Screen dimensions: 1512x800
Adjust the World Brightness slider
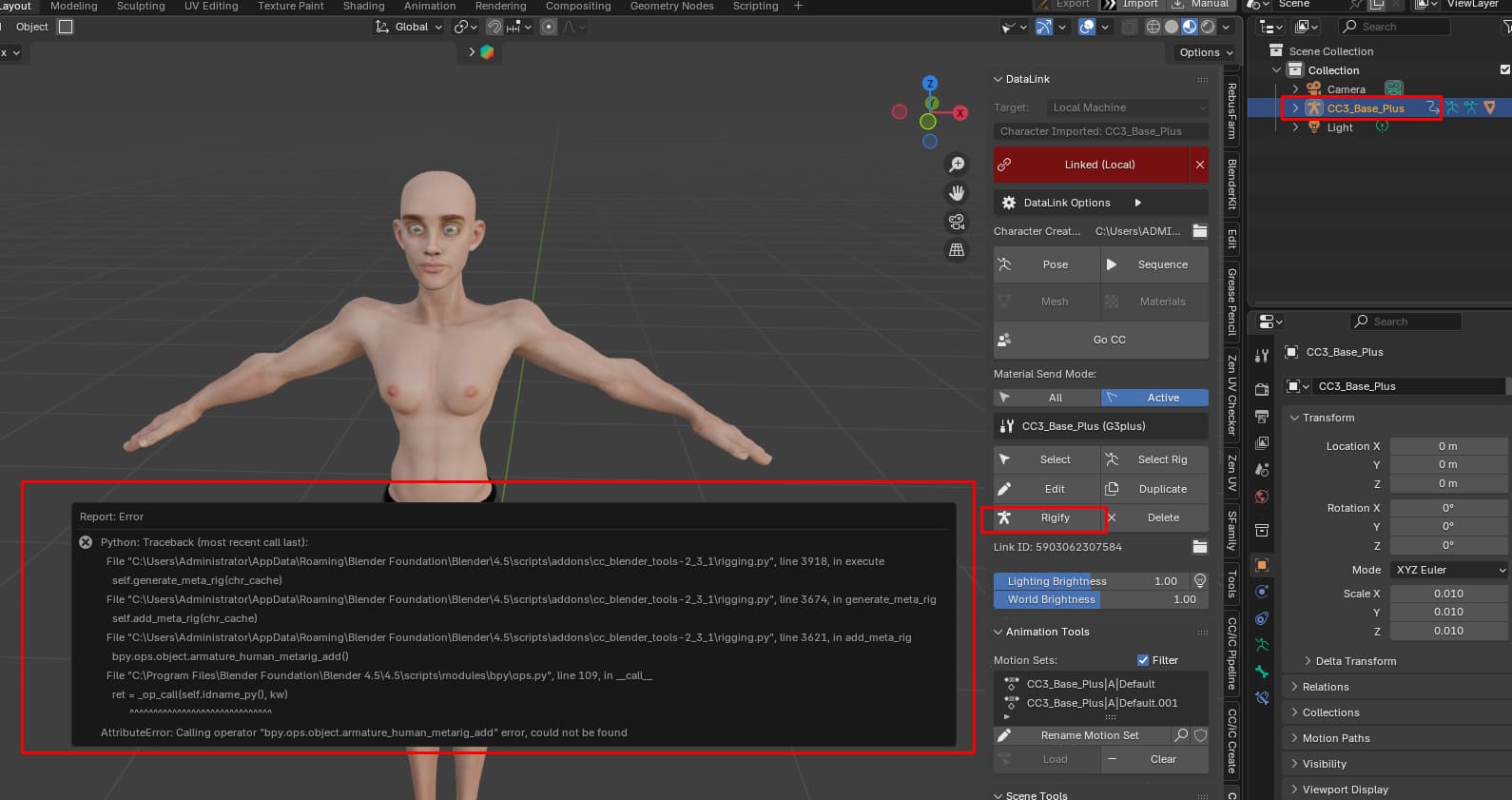[1100, 599]
